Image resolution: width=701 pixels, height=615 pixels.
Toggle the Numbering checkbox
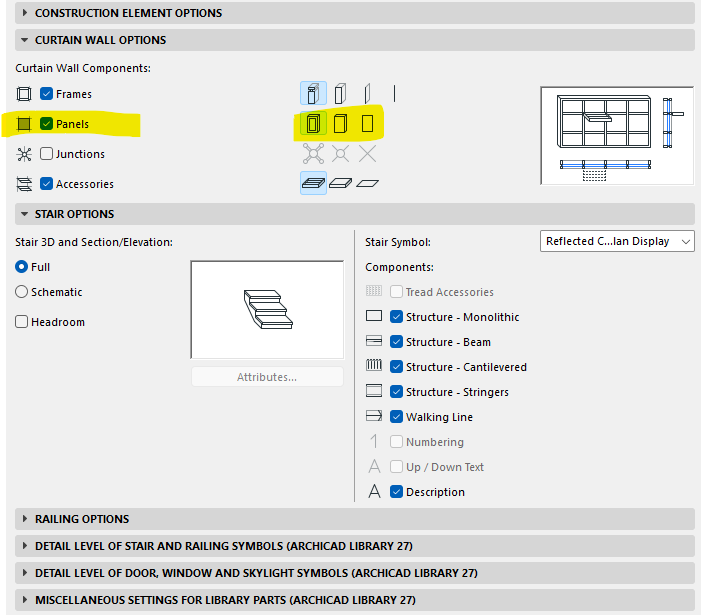click(x=397, y=442)
